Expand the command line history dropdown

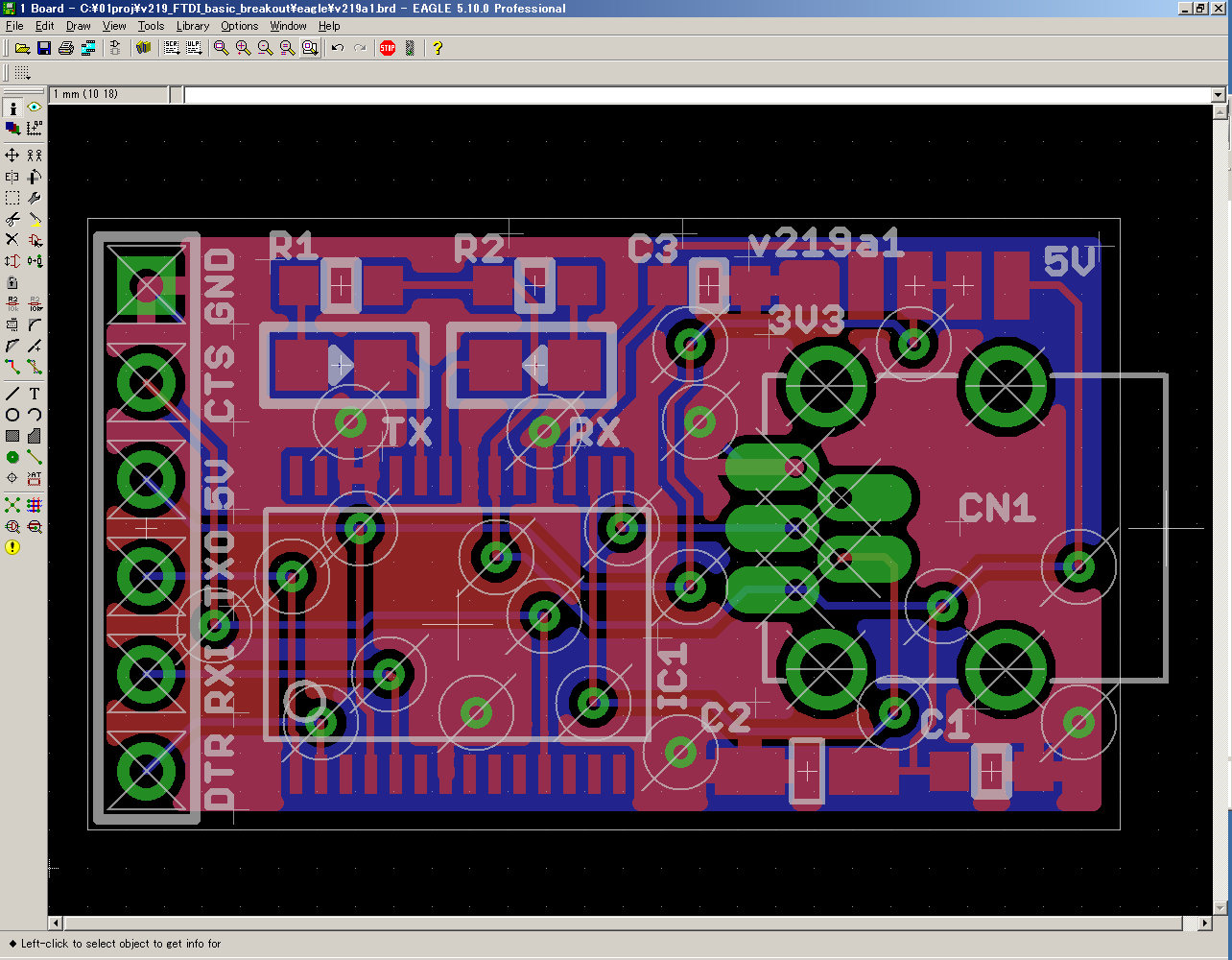click(1218, 95)
